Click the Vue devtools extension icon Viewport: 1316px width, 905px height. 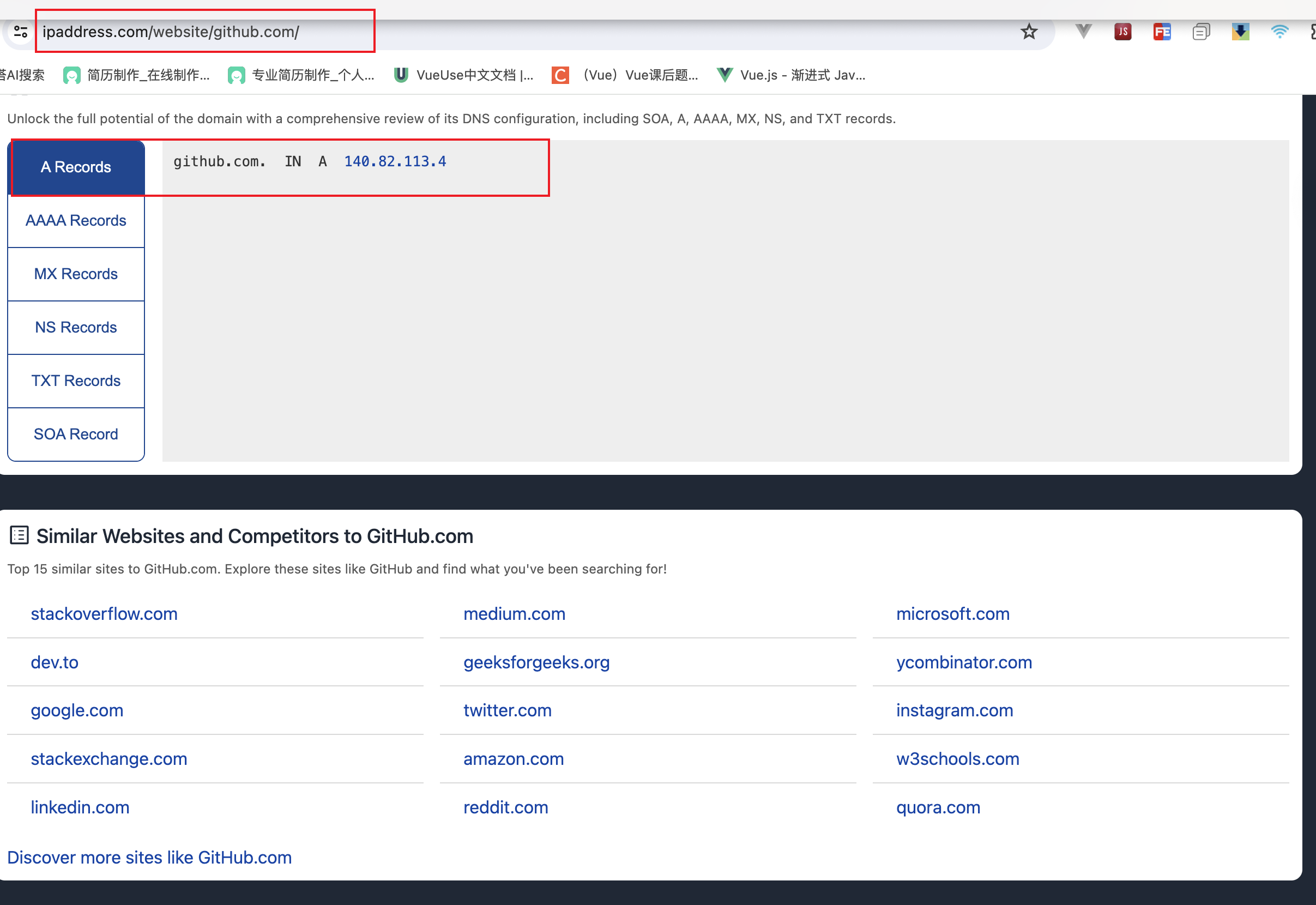click(1083, 32)
